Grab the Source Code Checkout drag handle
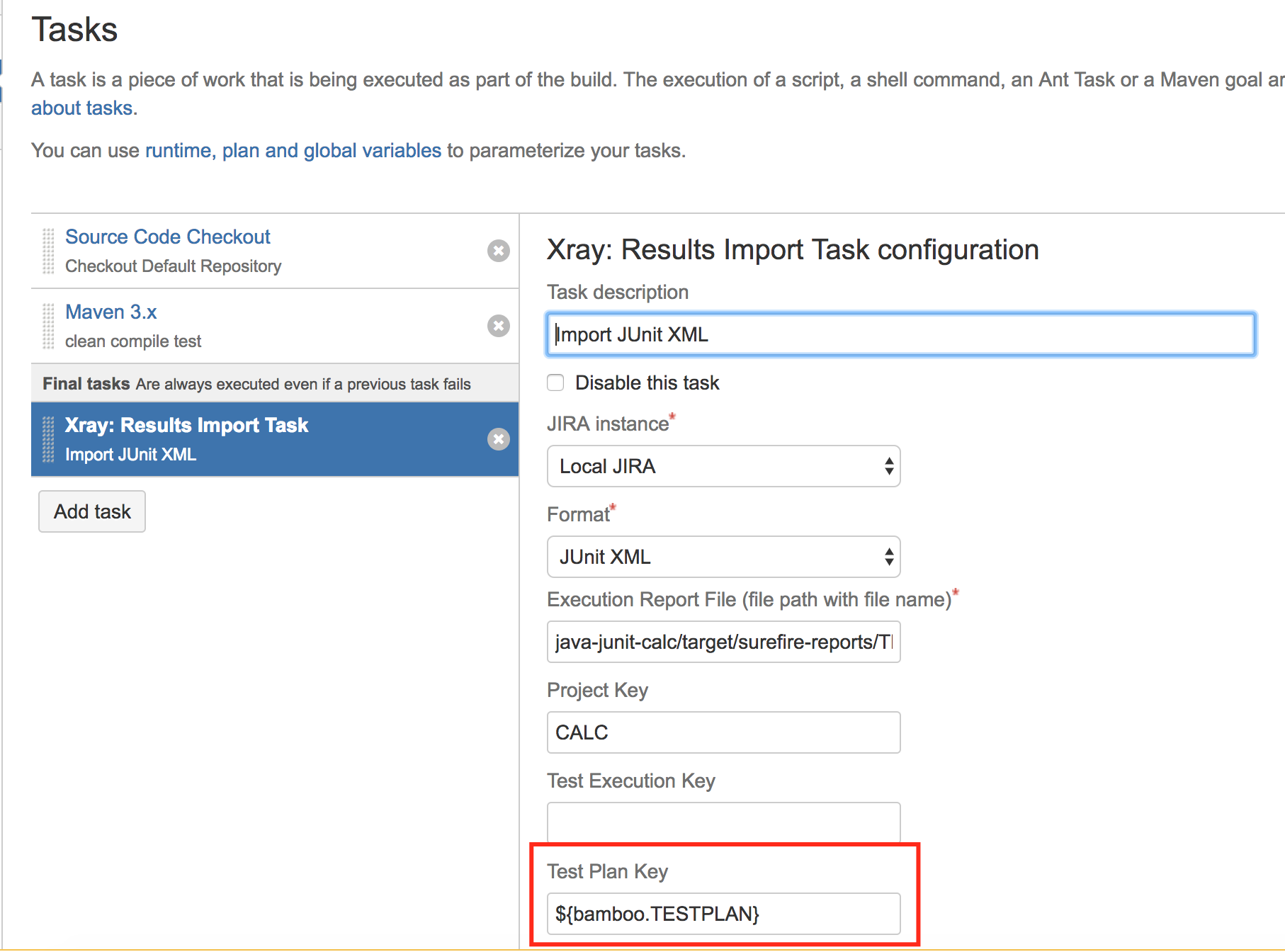The image size is (1285, 952). click(x=48, y=251)
